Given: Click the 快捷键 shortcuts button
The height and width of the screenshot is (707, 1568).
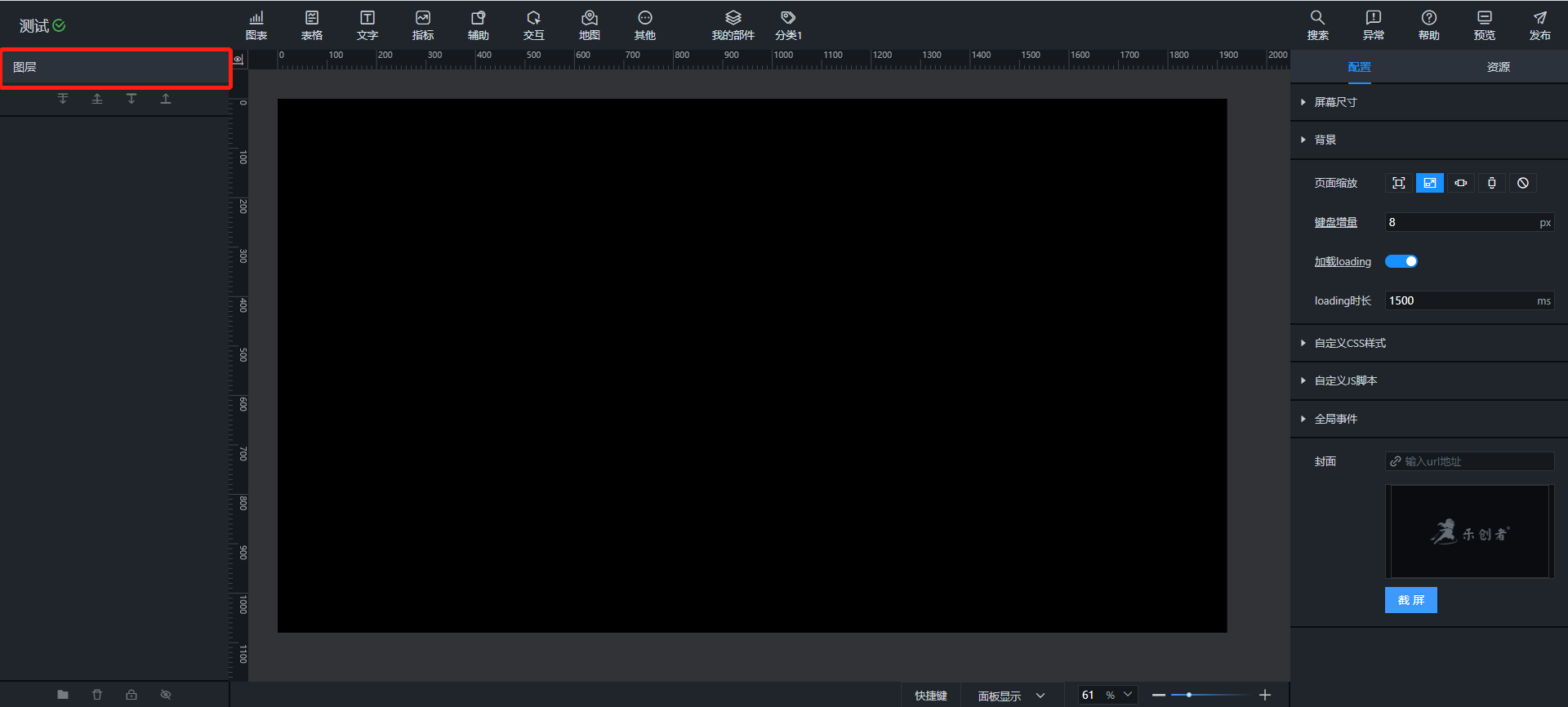Looking at the screenshot, I should [930, 696].
